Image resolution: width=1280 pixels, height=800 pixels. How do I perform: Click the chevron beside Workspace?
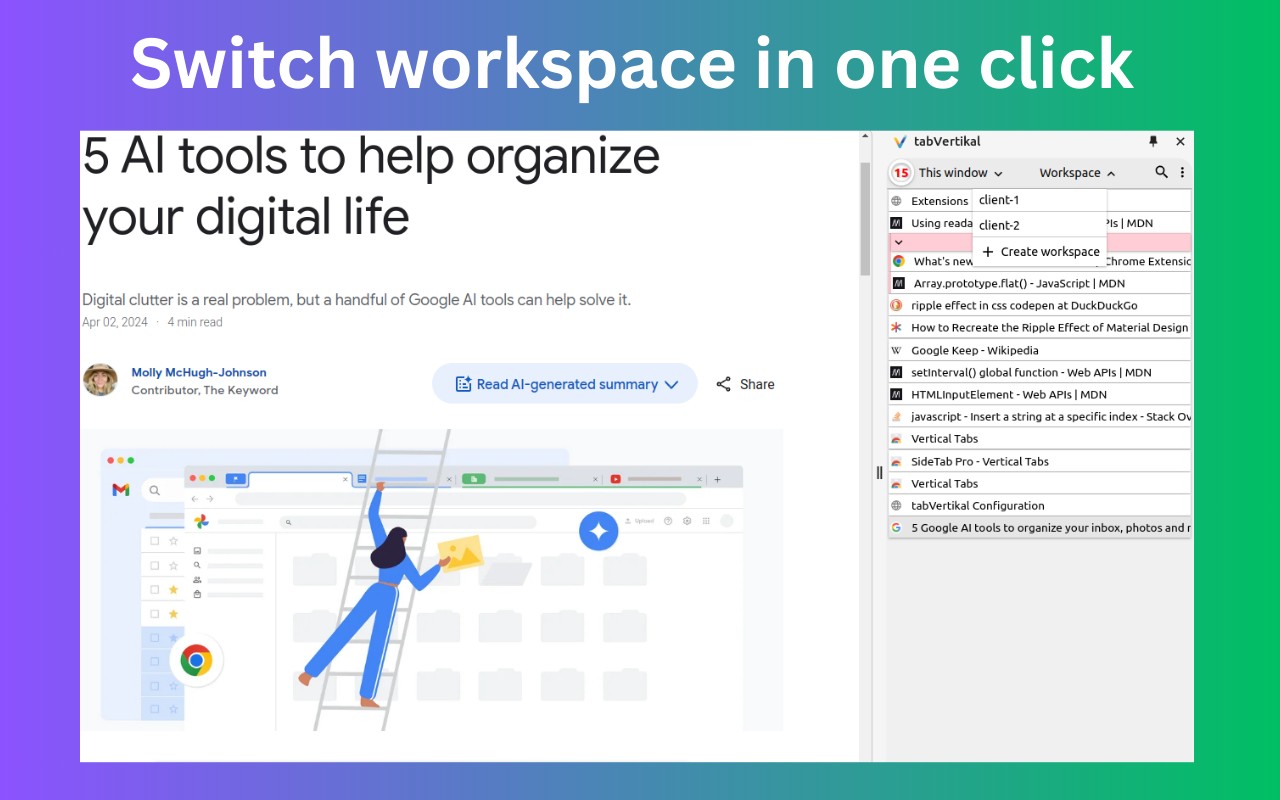(1111, 174)
